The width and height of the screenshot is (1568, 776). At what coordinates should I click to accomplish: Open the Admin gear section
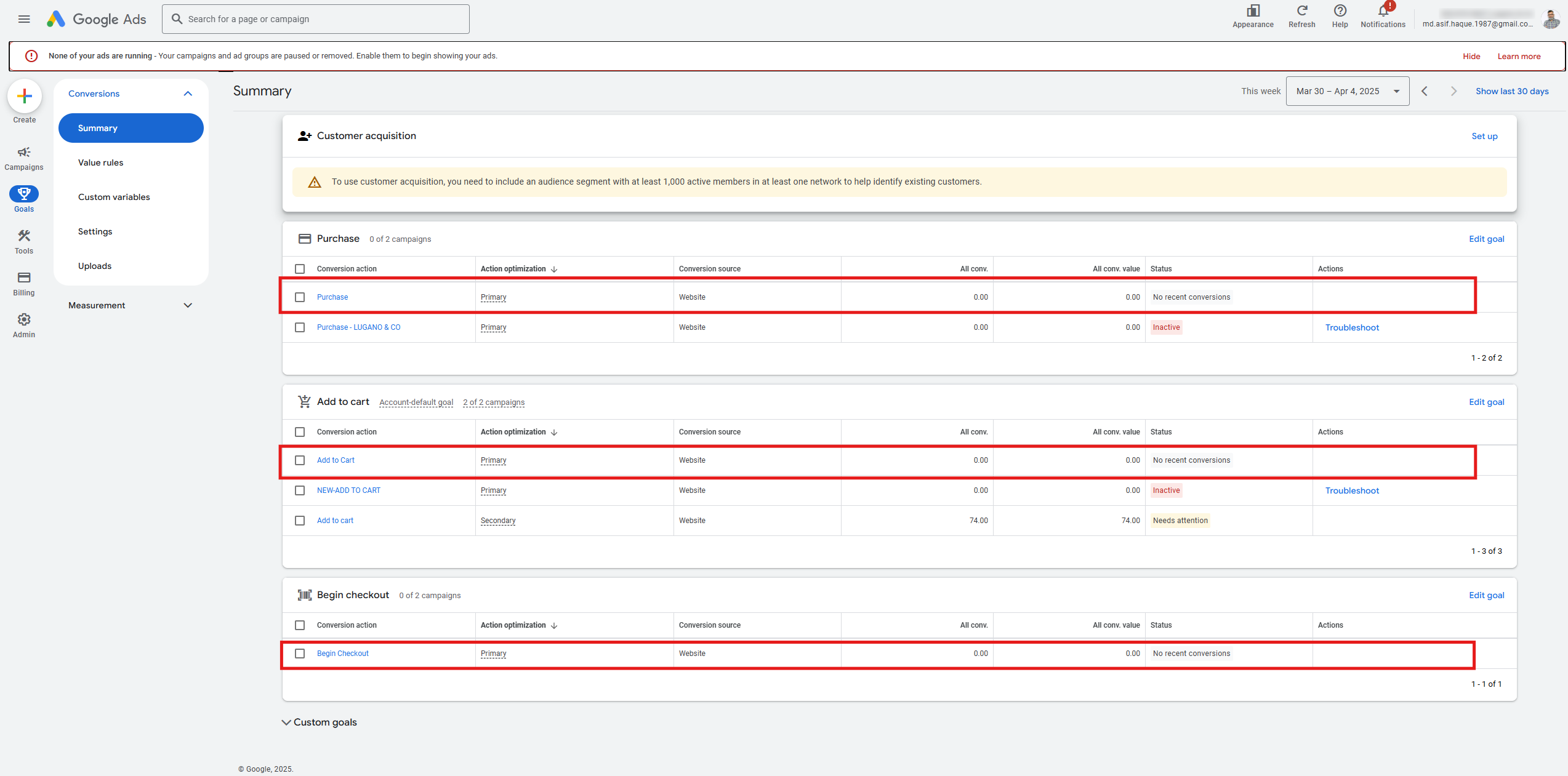click(x=24, y=325)
